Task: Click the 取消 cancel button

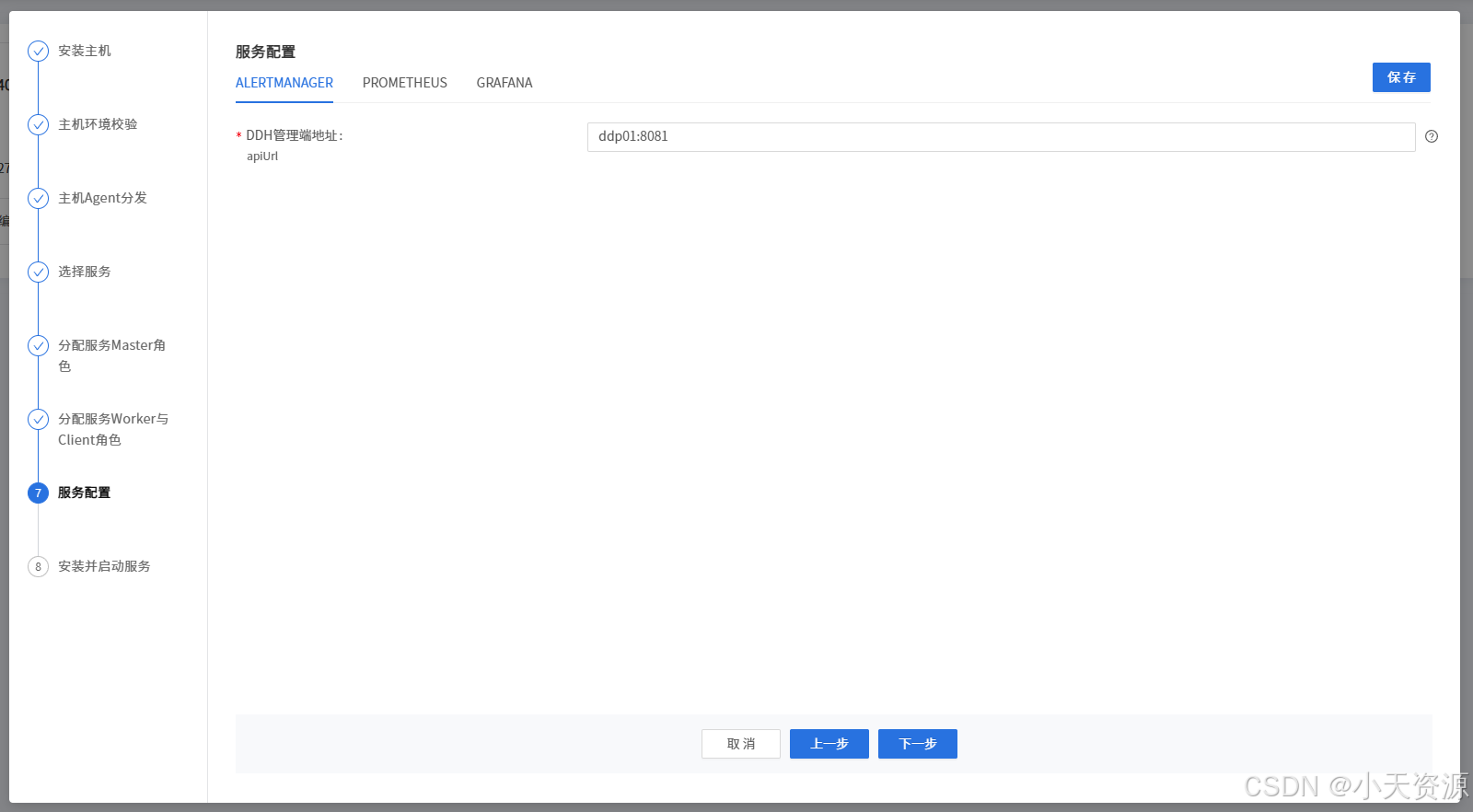Action: pos(740,744)
